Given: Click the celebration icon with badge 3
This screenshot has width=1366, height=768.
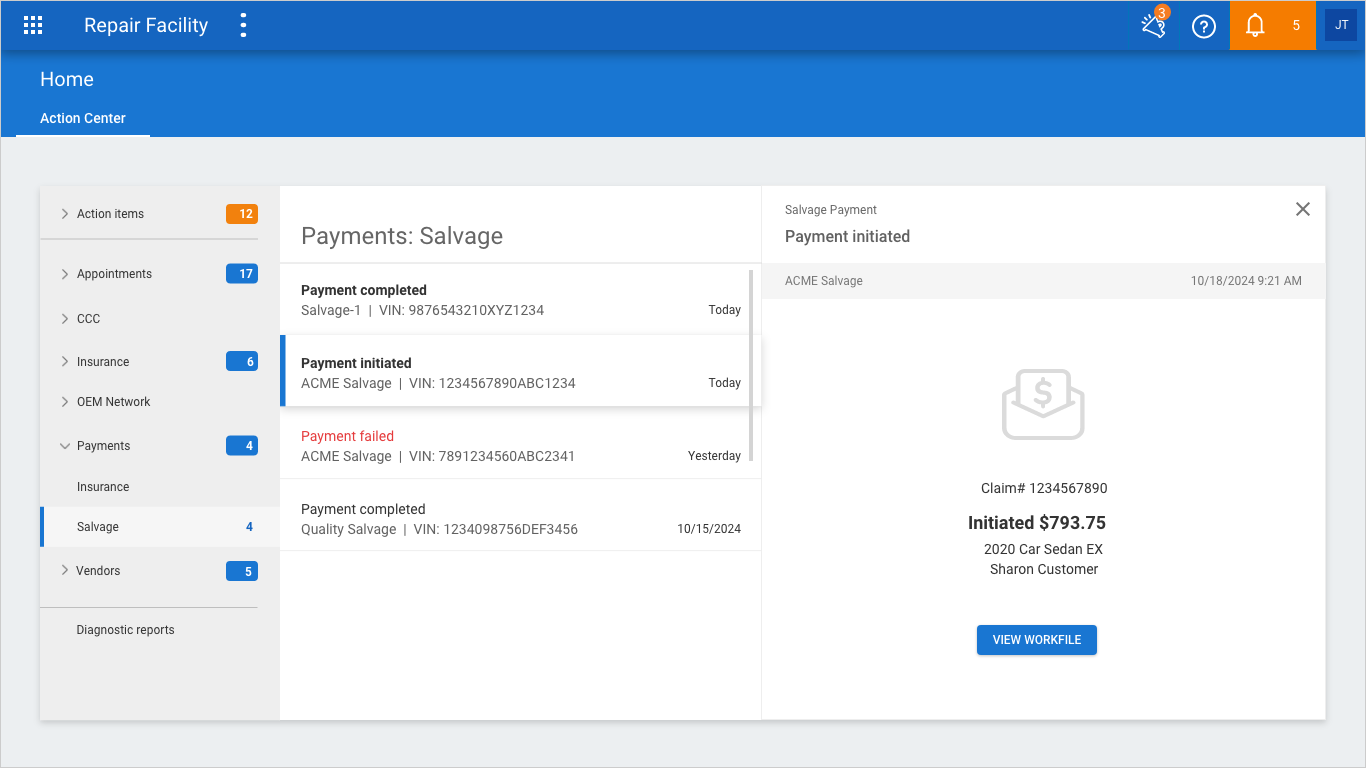Looking at the screenshot, I should (1154, 26).
